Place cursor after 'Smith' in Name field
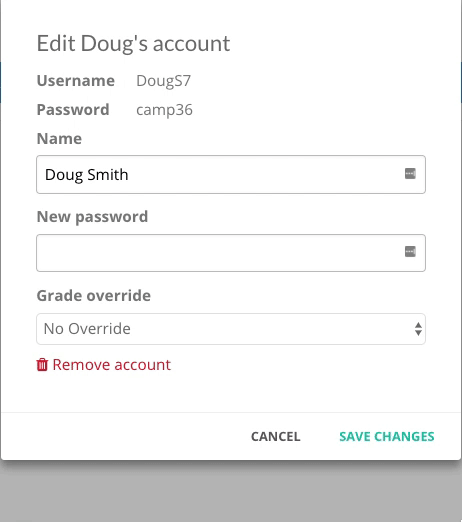This screenshot has height=522, width=462. click(129, 175)
